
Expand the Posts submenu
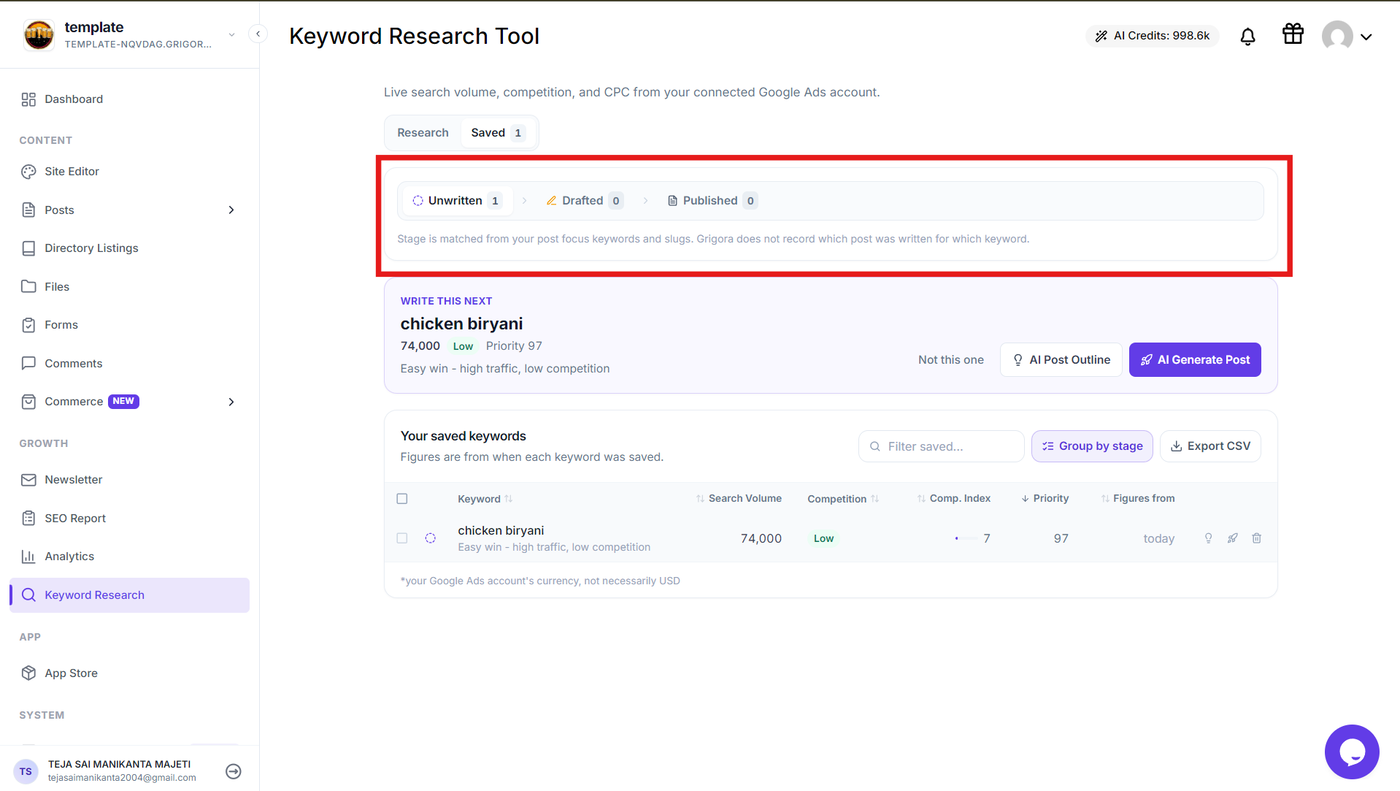(231, 210)
